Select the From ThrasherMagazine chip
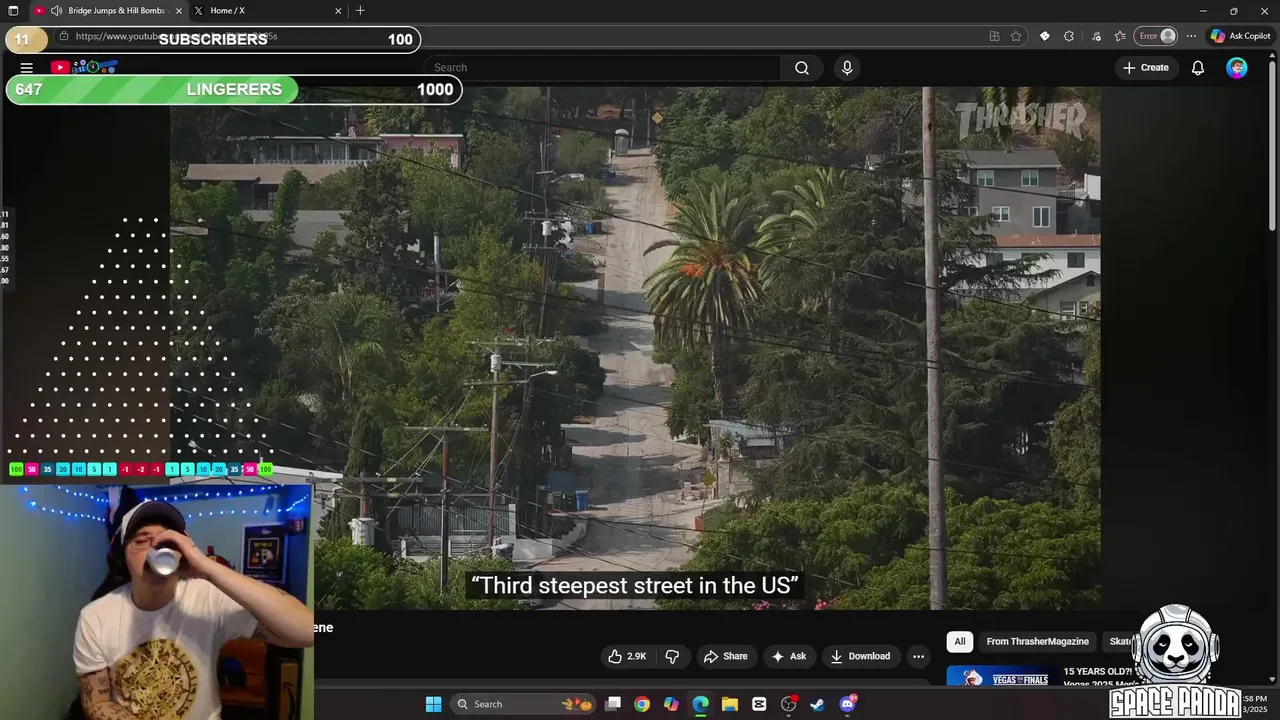The image size is (1280, 720). (1037, 642)
